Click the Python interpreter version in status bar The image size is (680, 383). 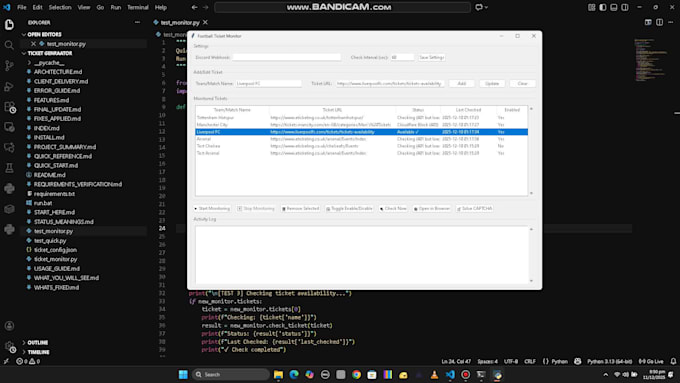609,361
